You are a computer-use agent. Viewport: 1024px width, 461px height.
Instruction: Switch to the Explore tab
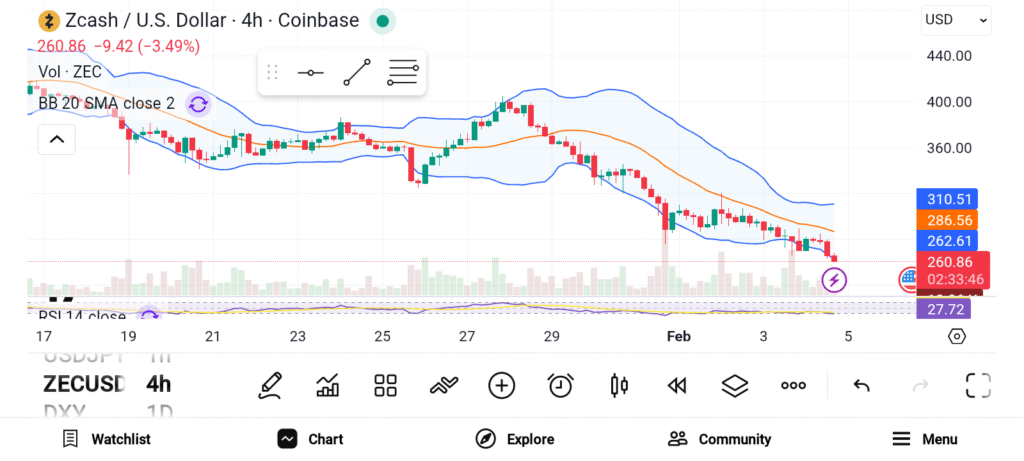coord(515,439)
